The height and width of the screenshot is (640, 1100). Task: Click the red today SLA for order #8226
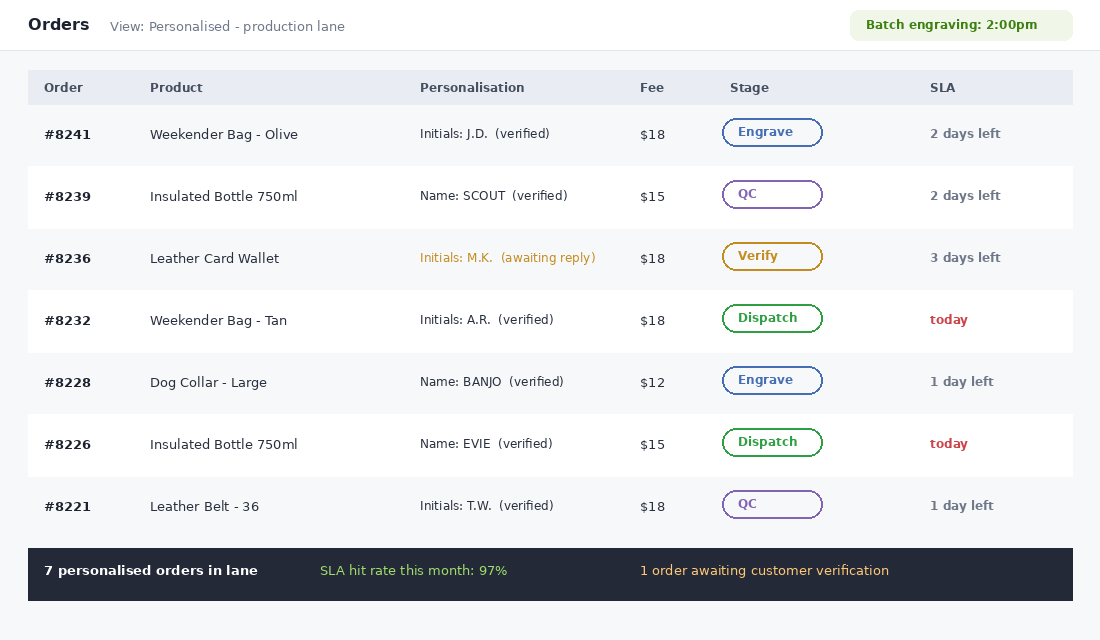(x=948, y=444)
